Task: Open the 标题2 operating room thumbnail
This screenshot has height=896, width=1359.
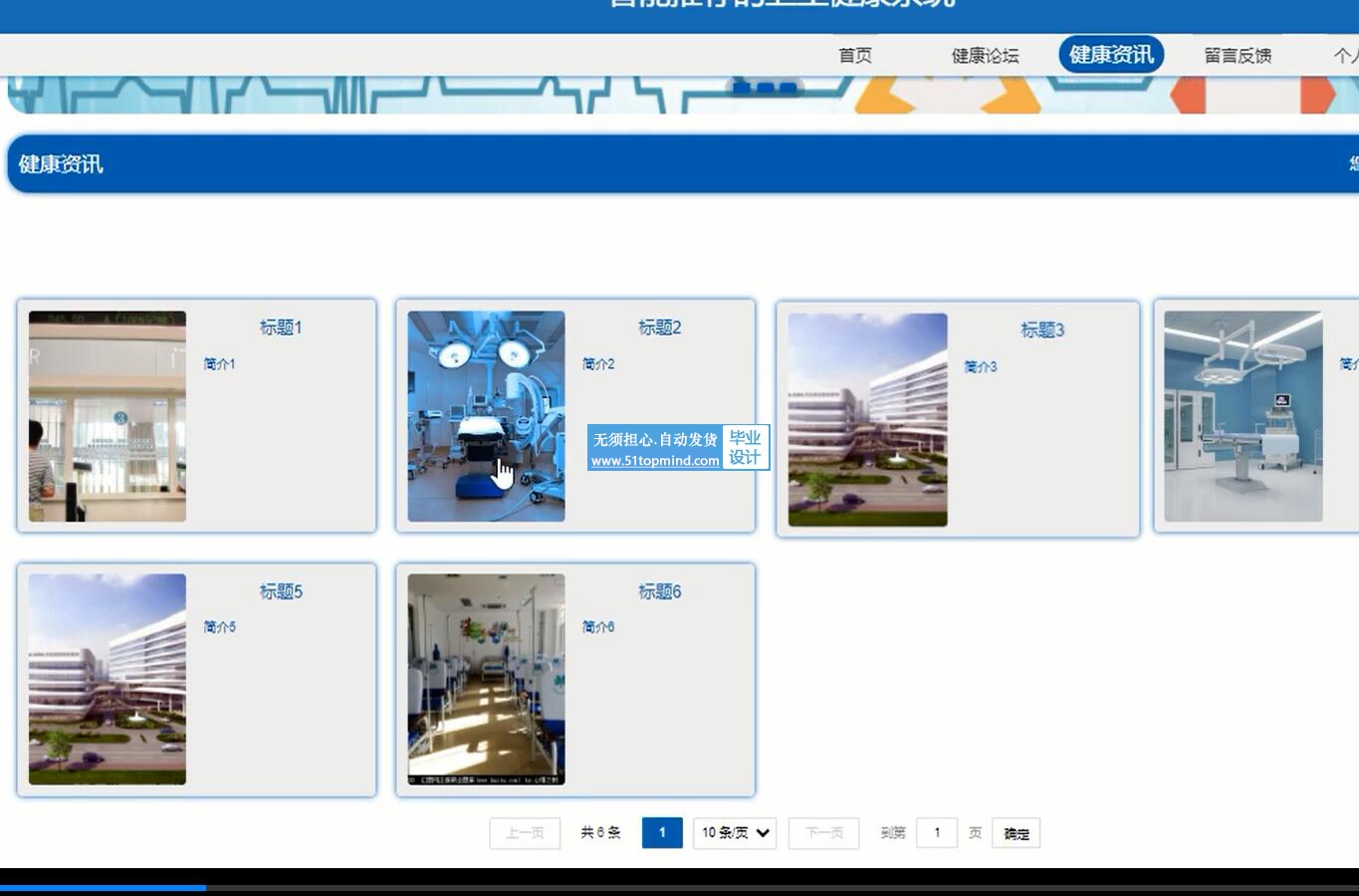Action: coord(486,416)
